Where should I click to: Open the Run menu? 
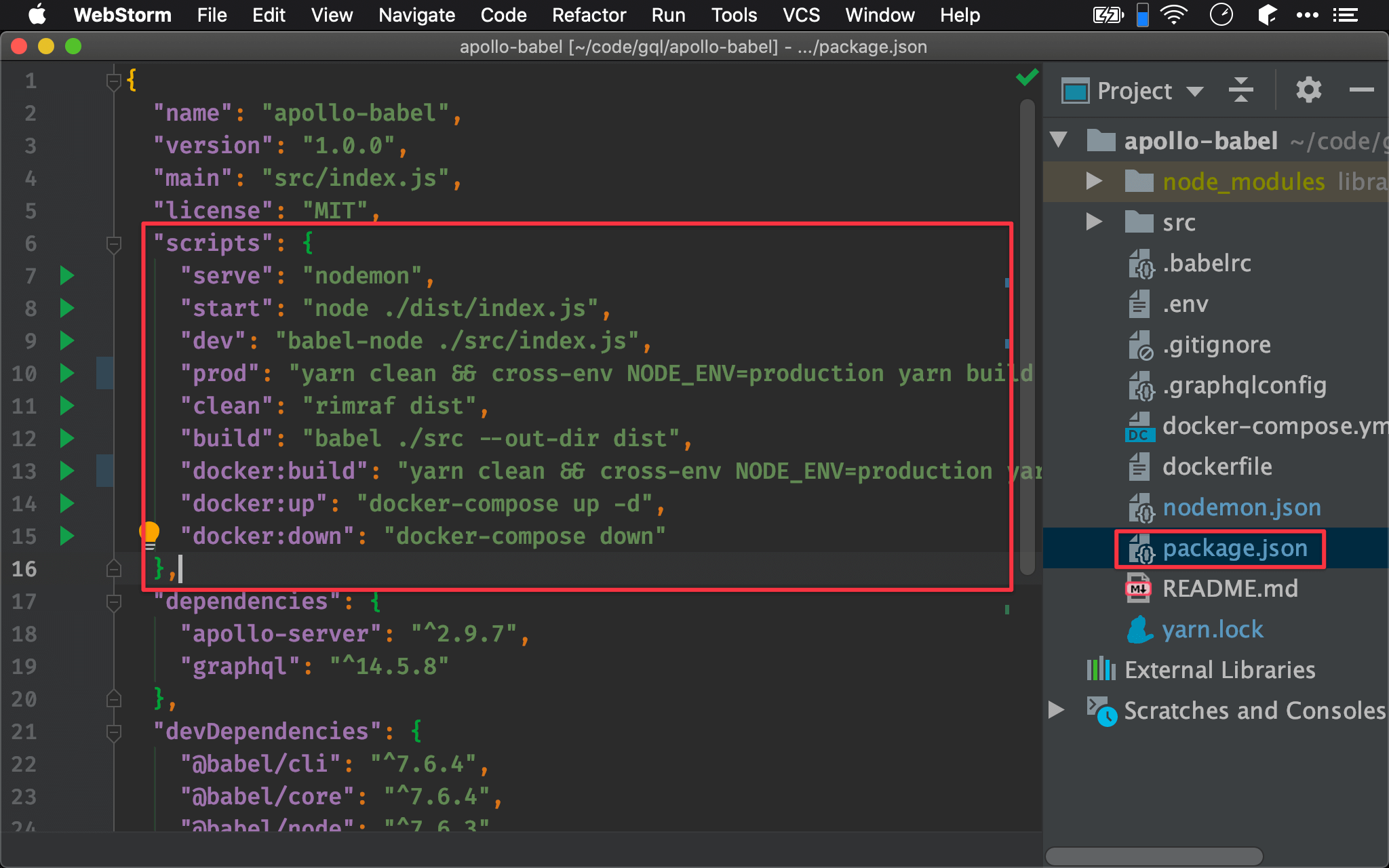tap(668, 15)
